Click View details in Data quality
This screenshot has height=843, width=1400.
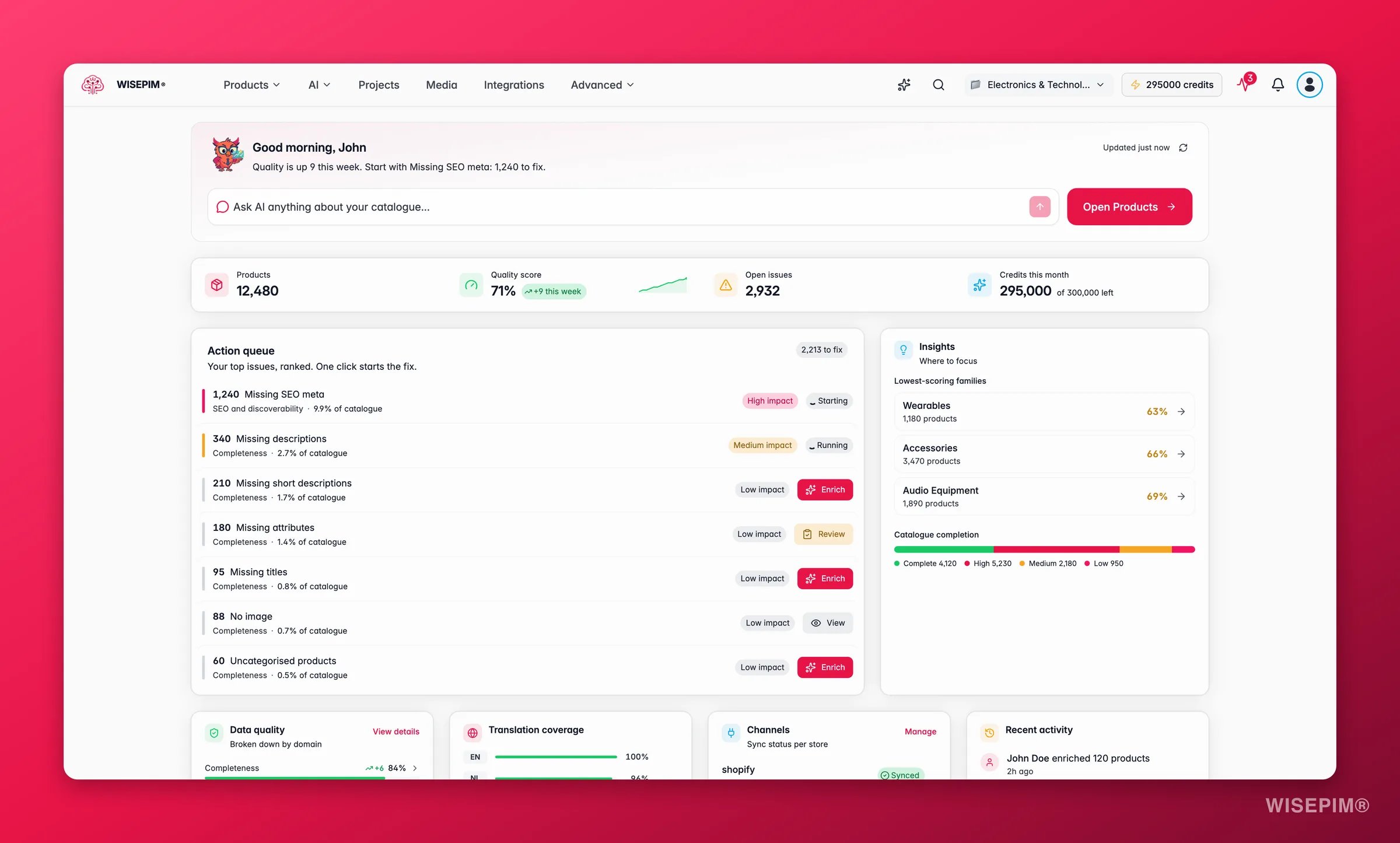pos(396,731)
